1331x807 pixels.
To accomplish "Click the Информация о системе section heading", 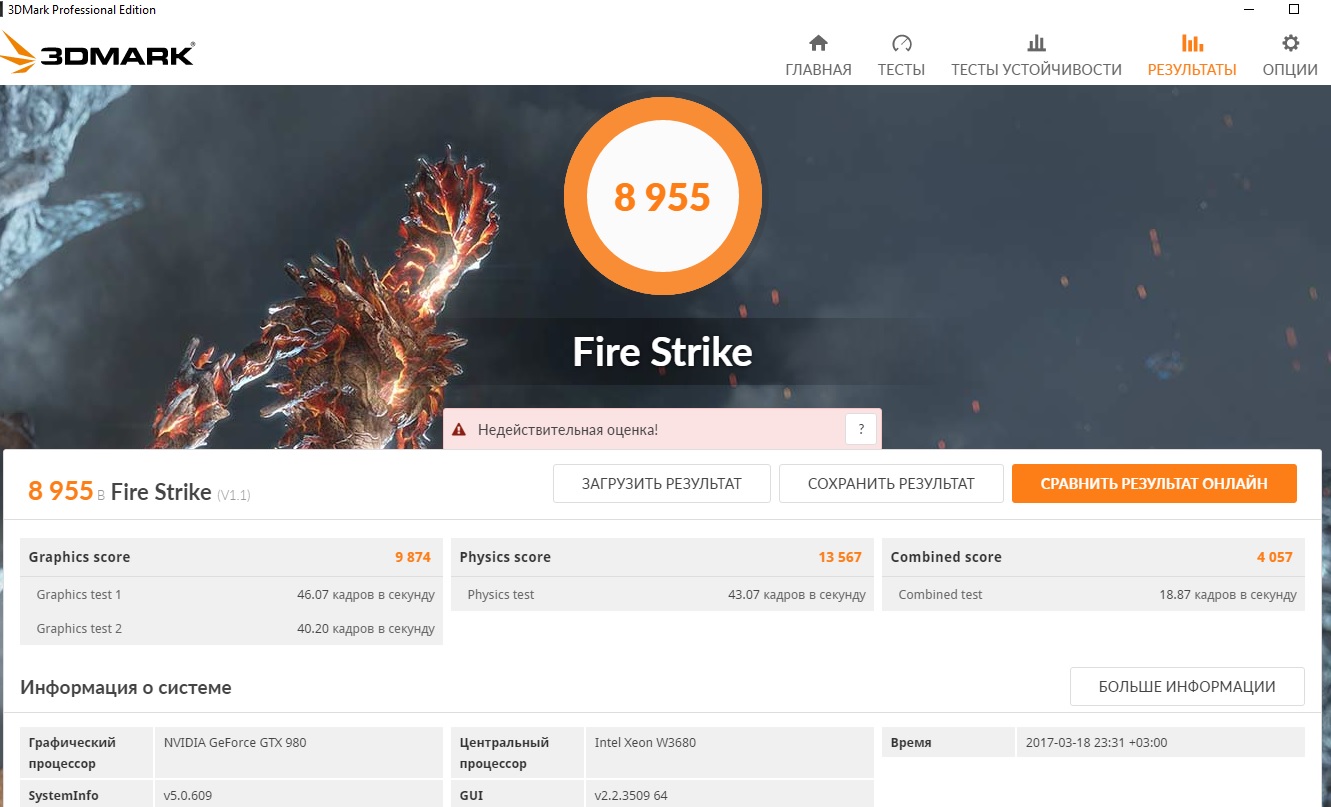I will coord(126,688).
